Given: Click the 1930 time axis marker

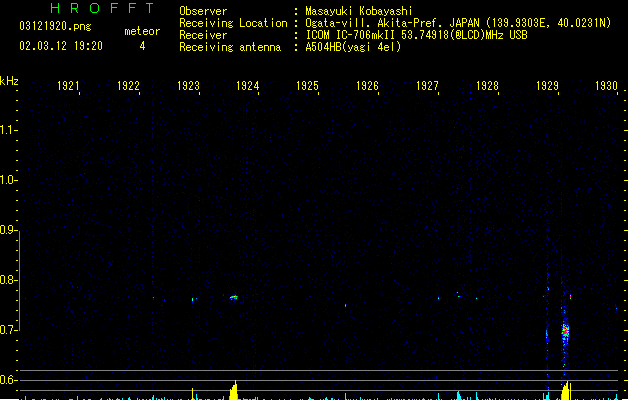Looking at the screenshot, I should click(x=607, y=86).
